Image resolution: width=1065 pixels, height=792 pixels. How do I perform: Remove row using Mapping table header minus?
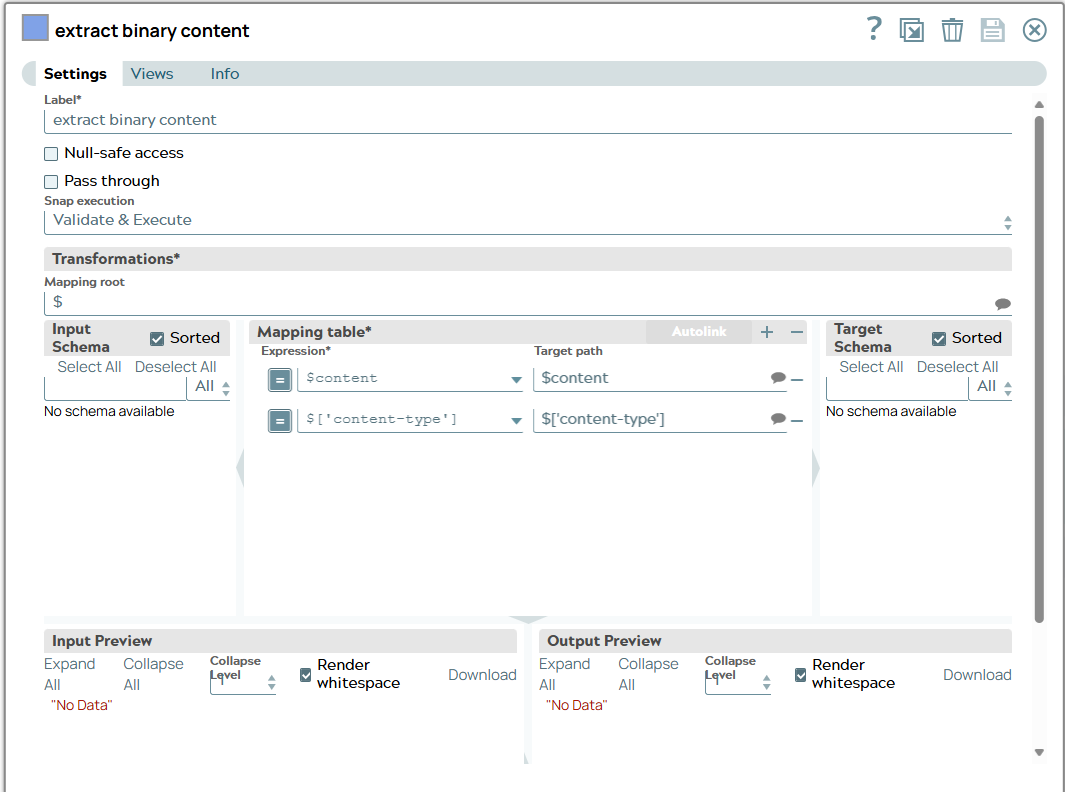[797, 332]
